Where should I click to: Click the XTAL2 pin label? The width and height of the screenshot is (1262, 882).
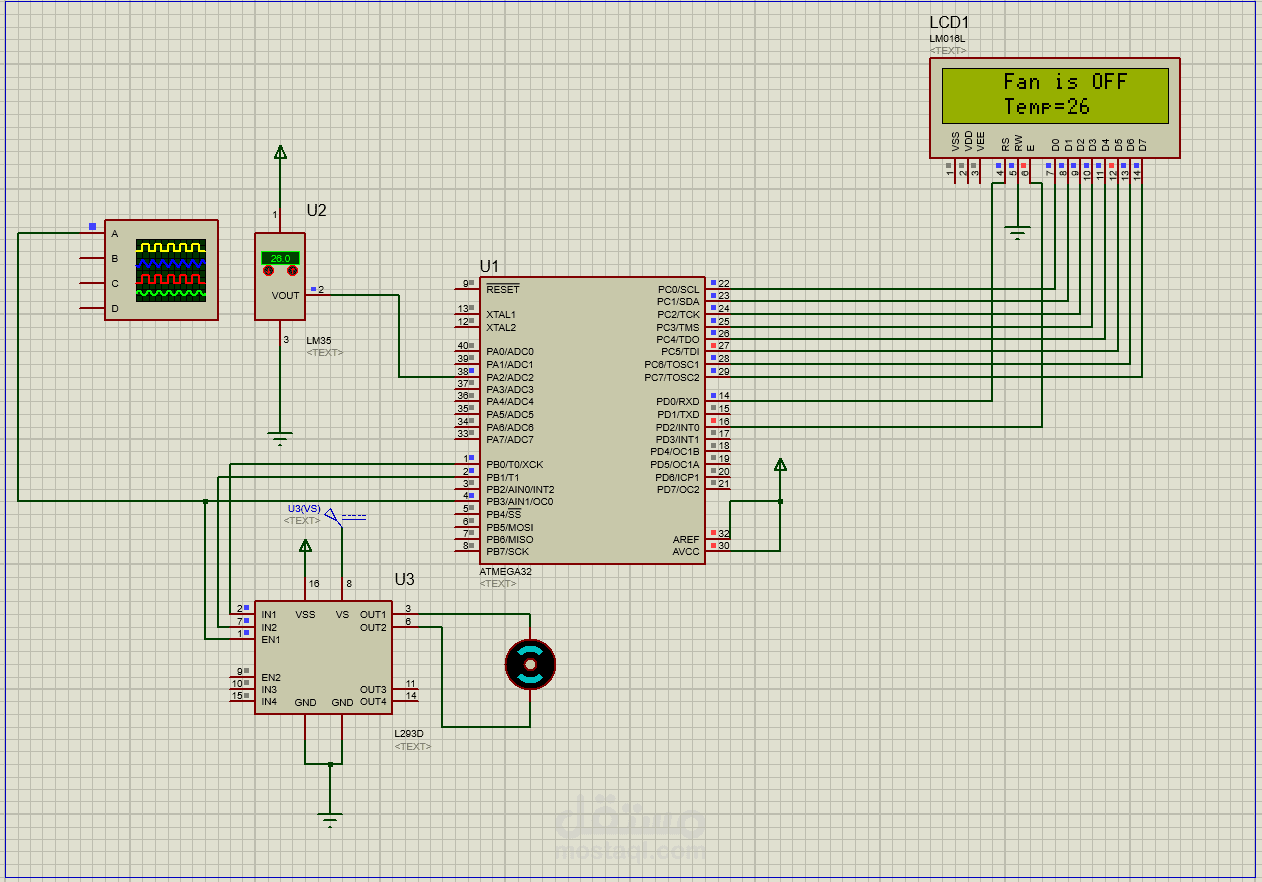[501, 327]
